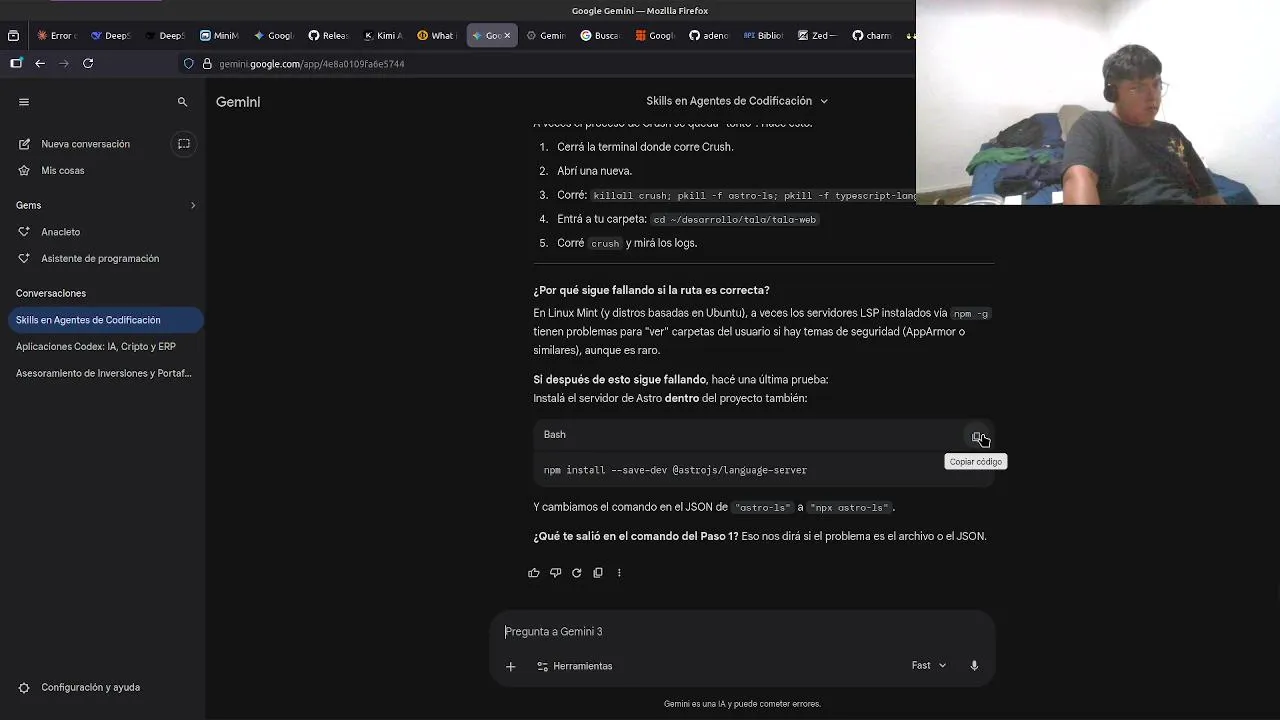Click the thumbs up icon on the response

click(x=534, y=573)
